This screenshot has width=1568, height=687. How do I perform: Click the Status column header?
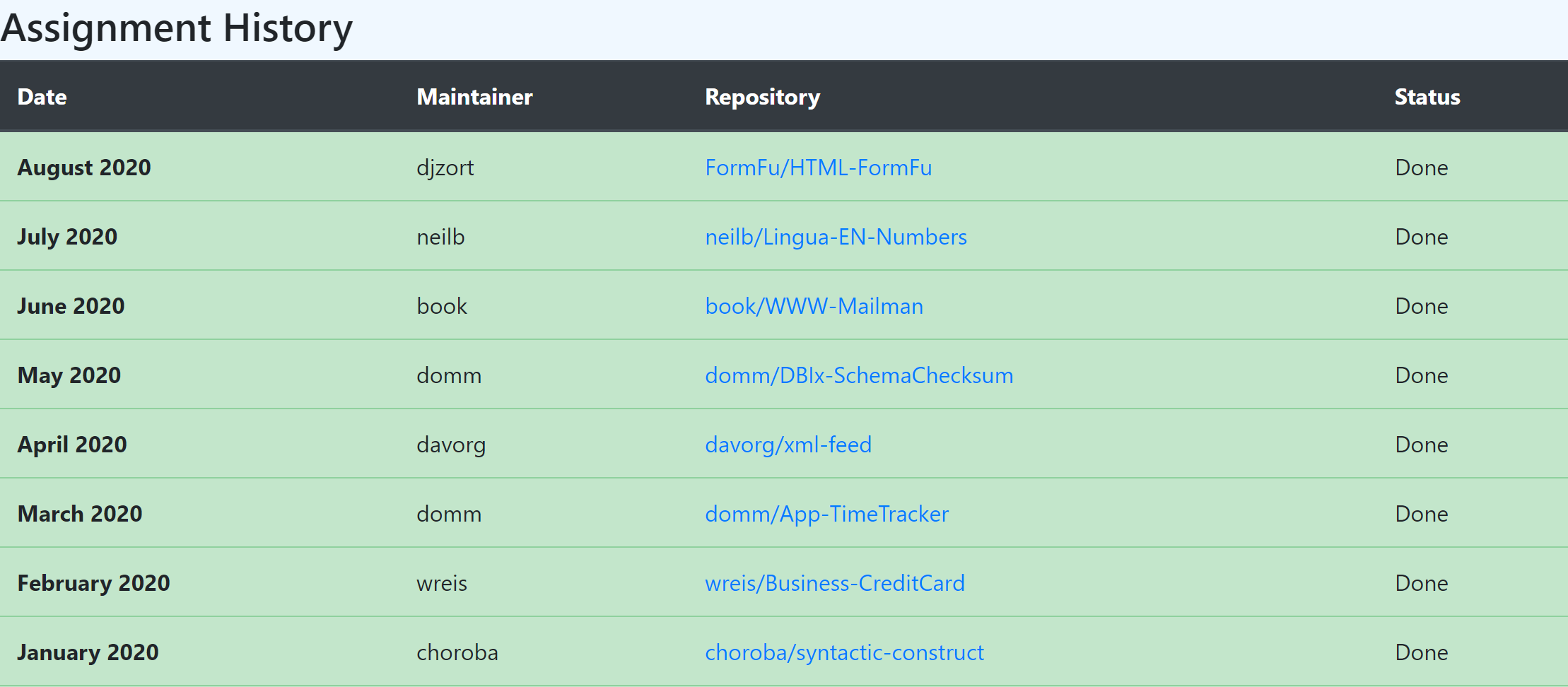[1427, 97]
